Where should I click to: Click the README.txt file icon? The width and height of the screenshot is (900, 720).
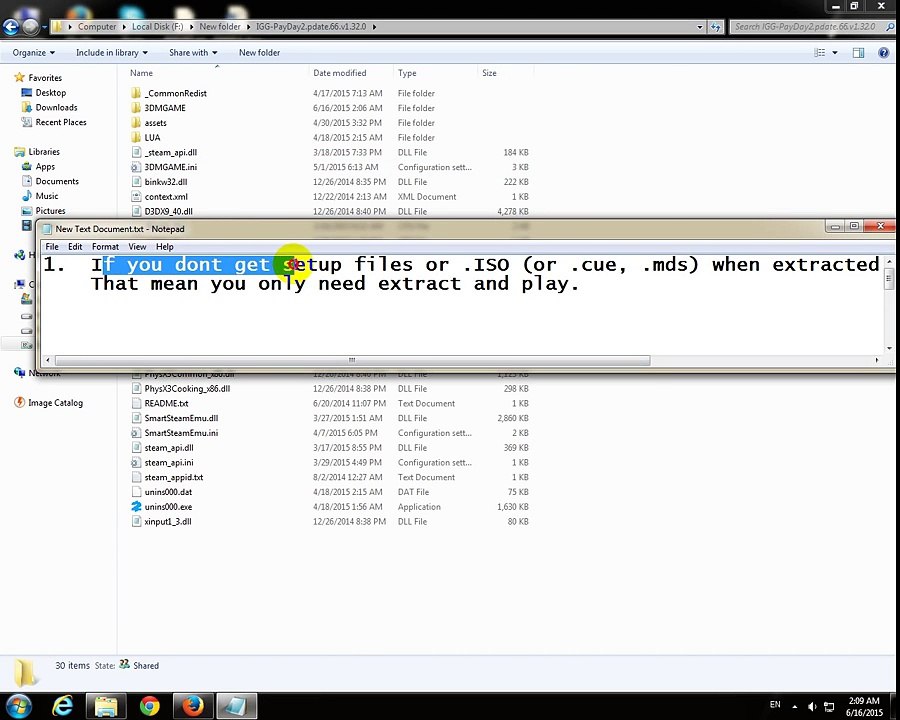(x=136, y=403)
